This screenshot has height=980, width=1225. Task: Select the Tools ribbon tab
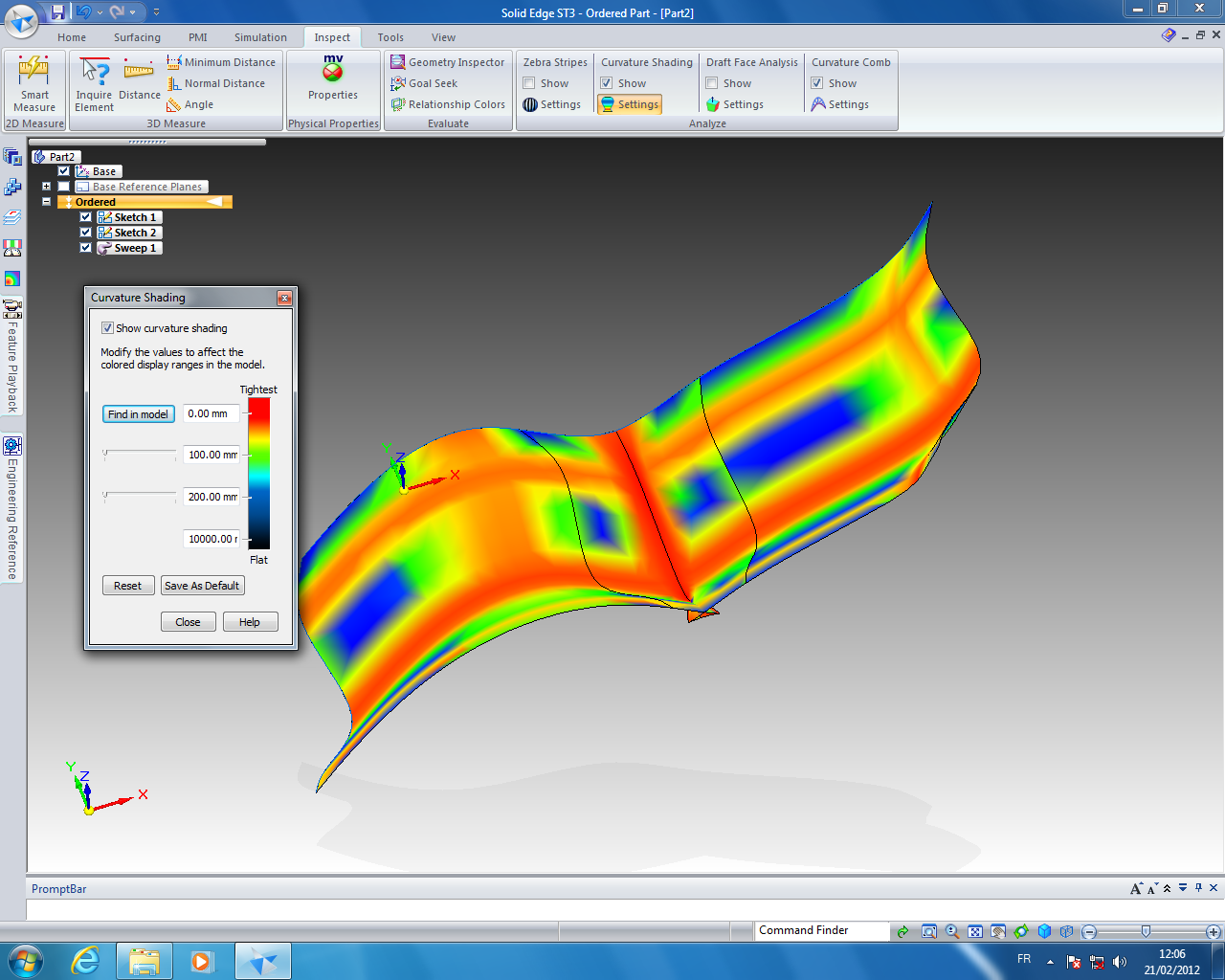pyautogui.click(x=390, y=37)
